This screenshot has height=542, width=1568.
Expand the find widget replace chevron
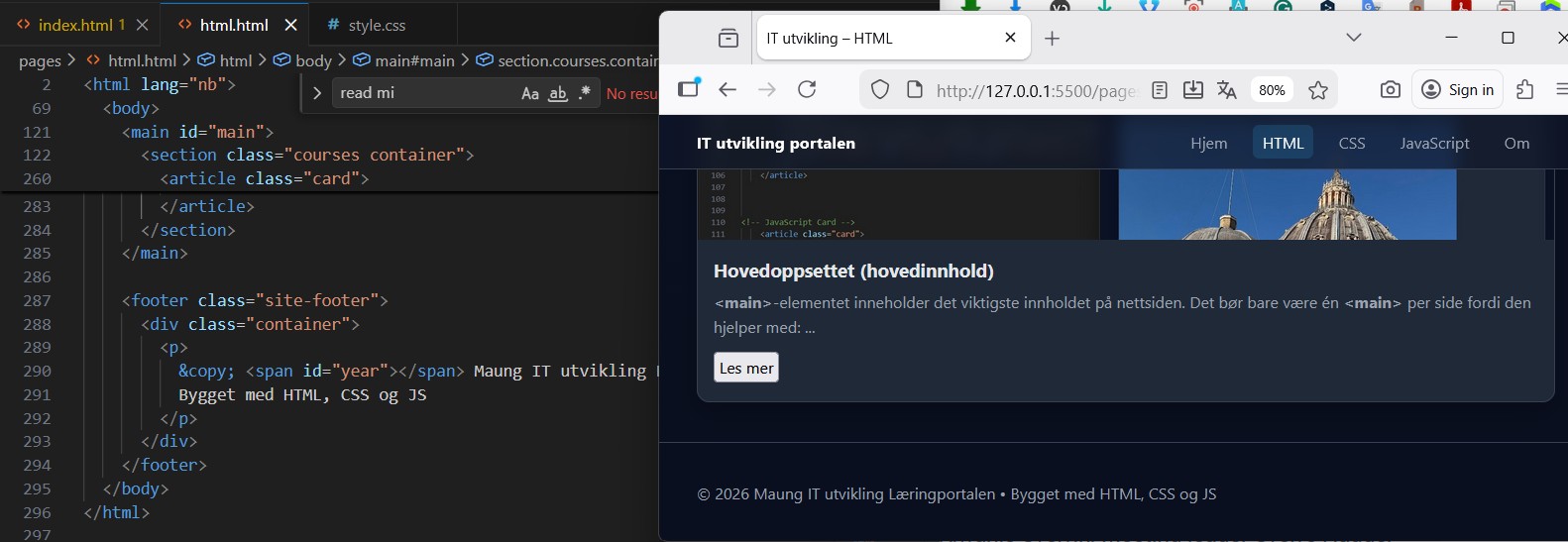317,93
